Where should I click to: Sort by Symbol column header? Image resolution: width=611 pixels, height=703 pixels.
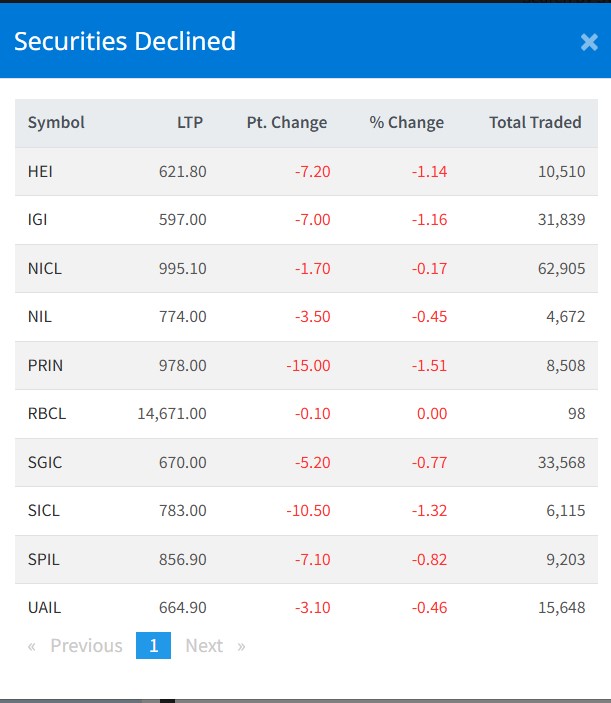click(56, 123)
